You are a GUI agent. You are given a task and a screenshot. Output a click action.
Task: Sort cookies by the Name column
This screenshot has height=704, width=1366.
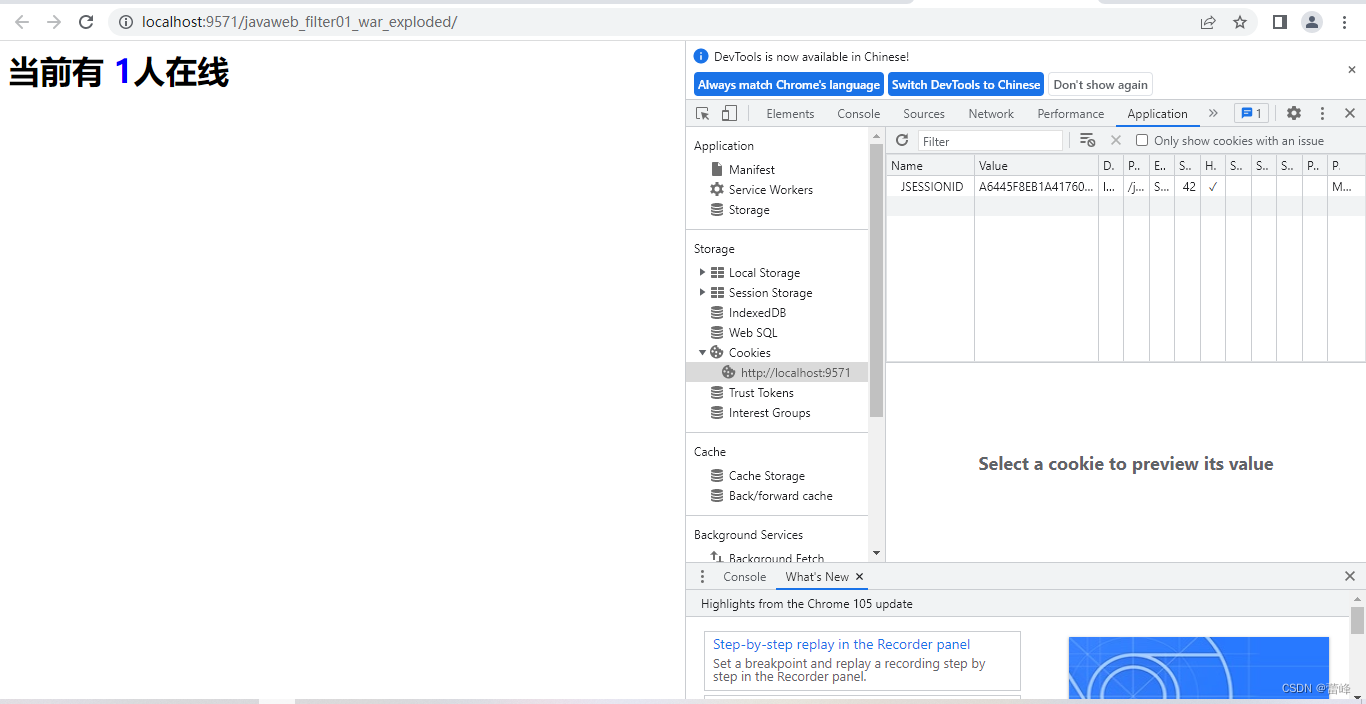[930, 166]
